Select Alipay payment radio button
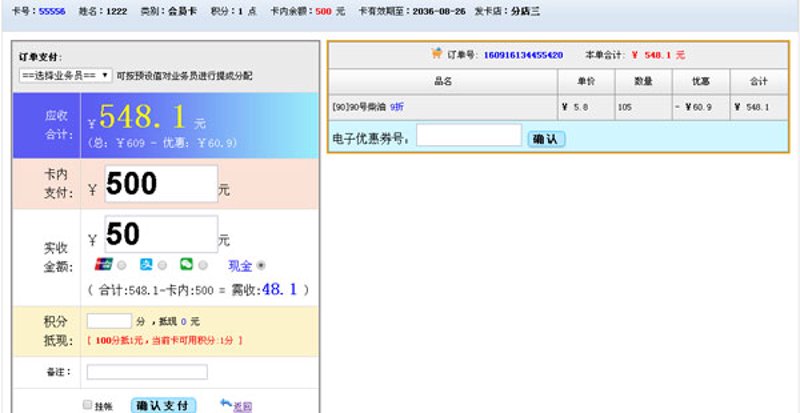Image resolution: width=800 pixels, height=413 pixels. click(x=162, y=265)
